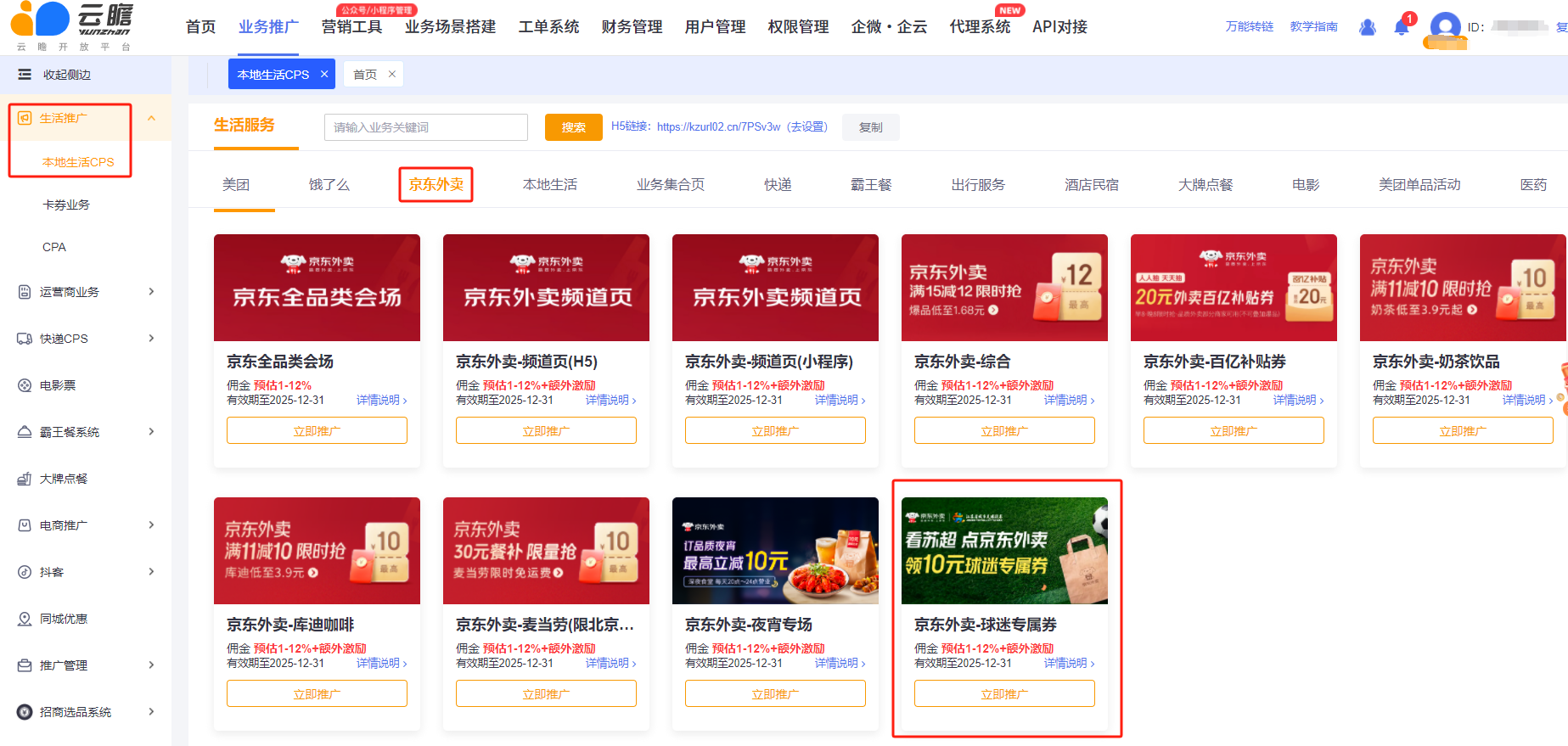The height and width of the screenshot is (746, 1568).
Task: Open 业务推广 in top navigation
Action: (268, 27)
